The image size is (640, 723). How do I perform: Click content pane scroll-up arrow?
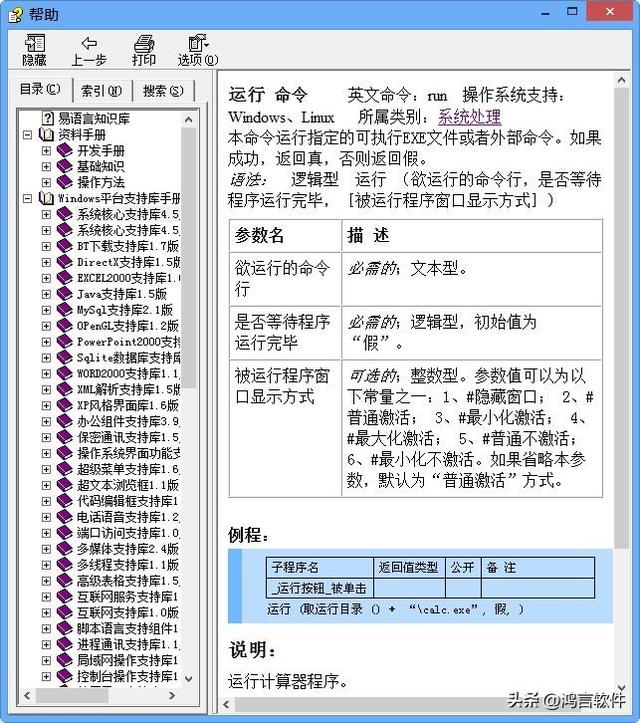pos(622,80)
